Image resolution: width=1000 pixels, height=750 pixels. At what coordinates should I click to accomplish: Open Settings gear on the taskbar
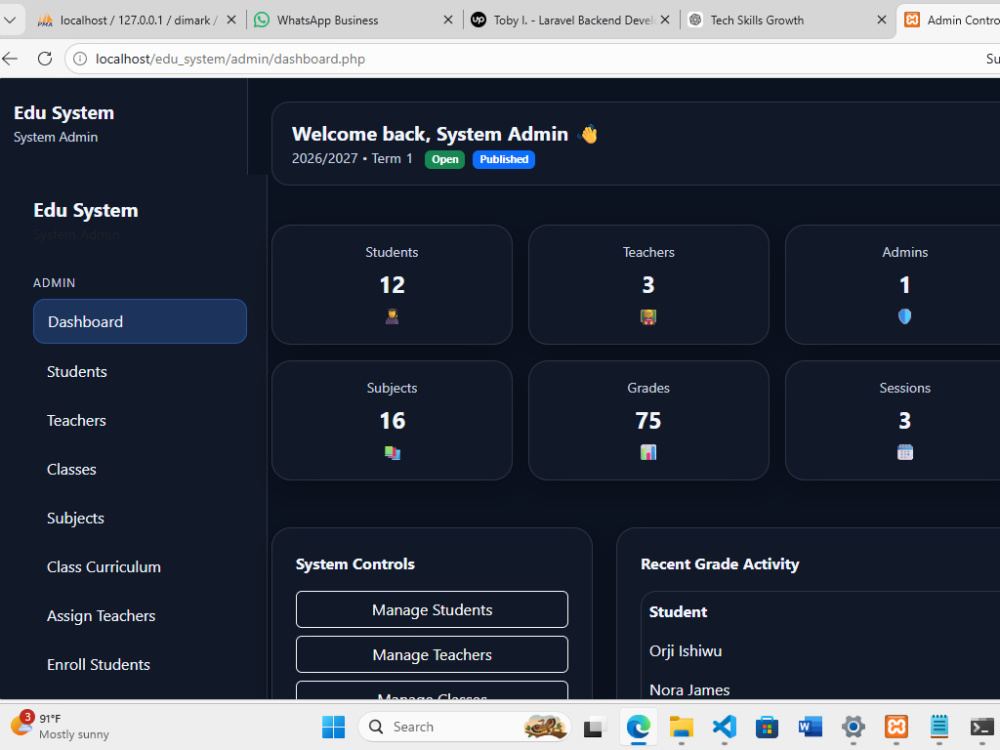[x=853, y=726]
